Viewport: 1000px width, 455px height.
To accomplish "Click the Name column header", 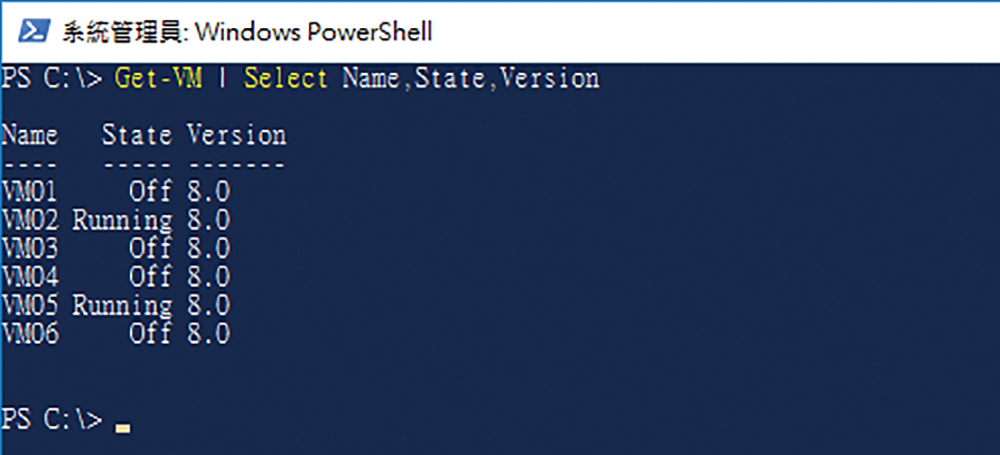I will pos(29,135).
